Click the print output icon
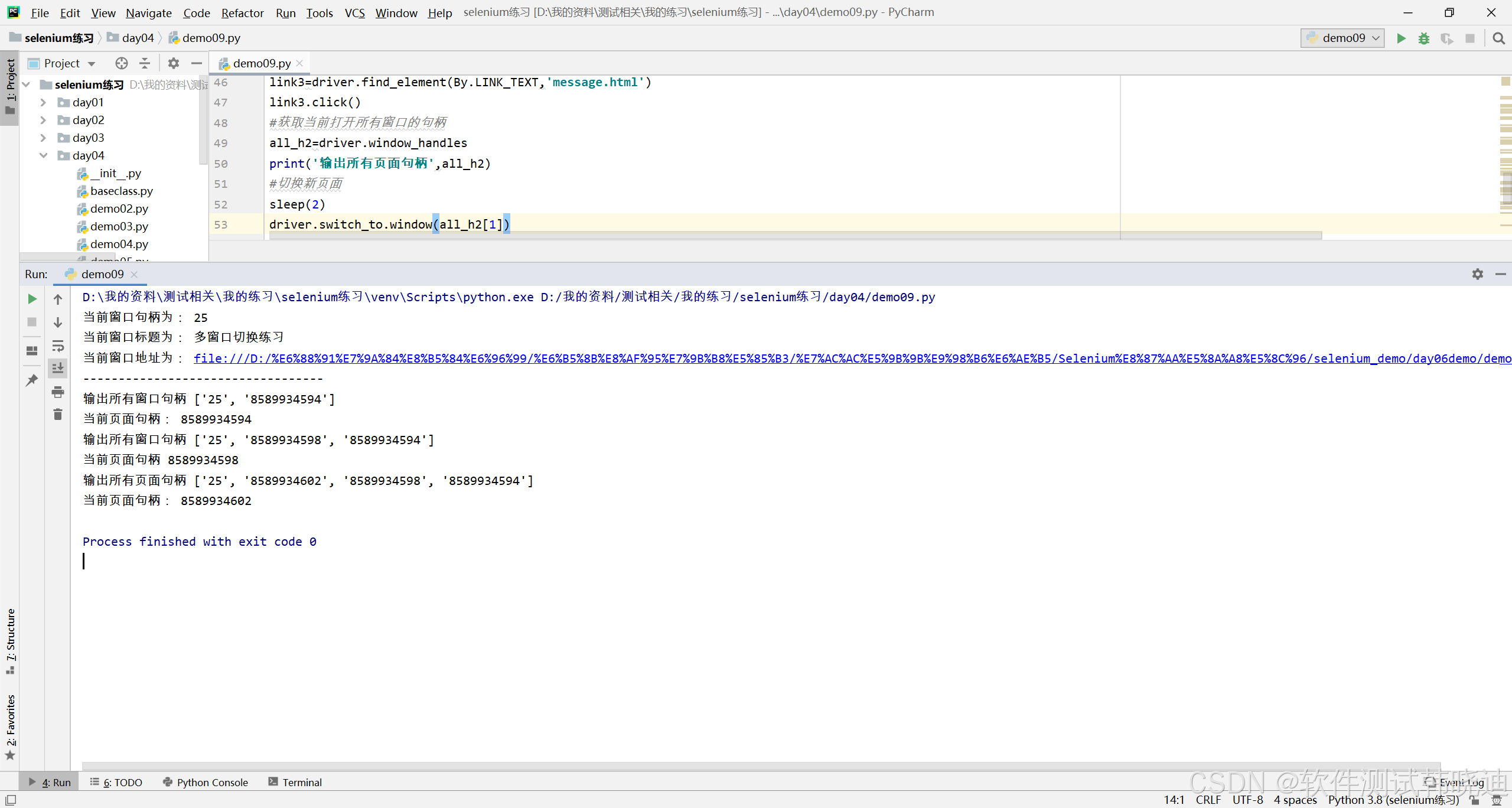This screenshot has width=1512, height=808. tap(58, 392)
